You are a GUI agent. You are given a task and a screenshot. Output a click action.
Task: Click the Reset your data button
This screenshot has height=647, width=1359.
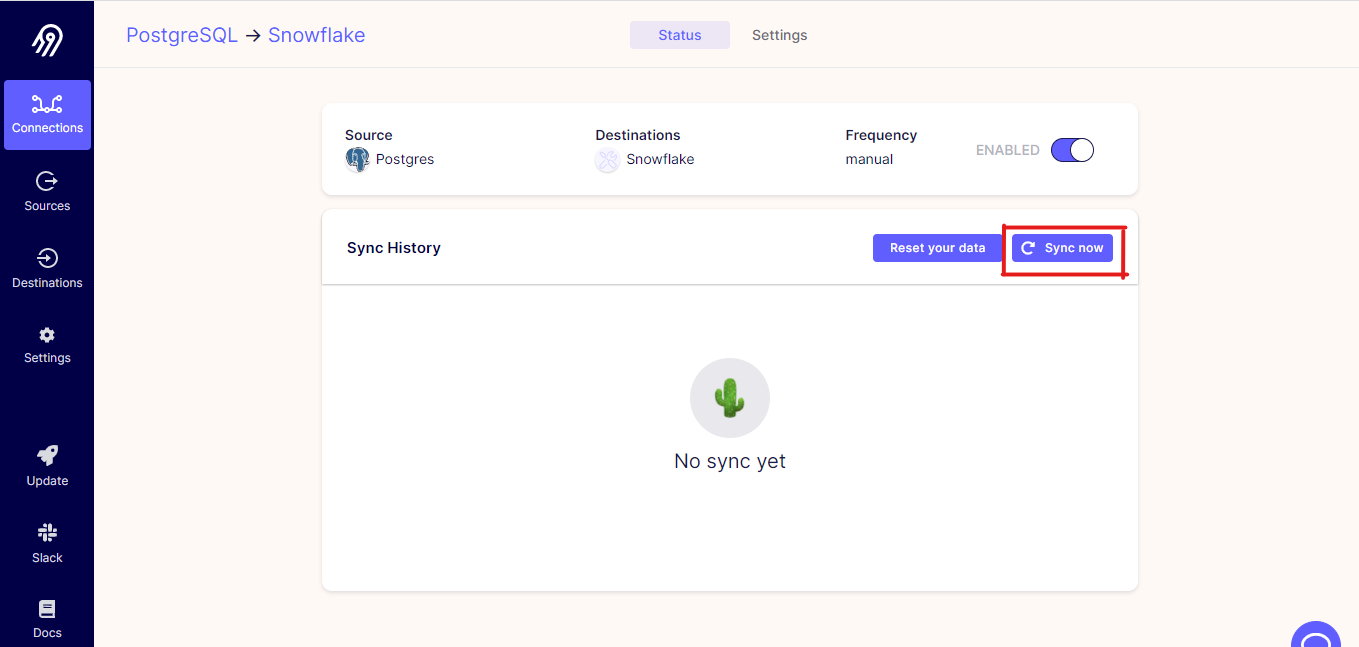coord(938,247)
